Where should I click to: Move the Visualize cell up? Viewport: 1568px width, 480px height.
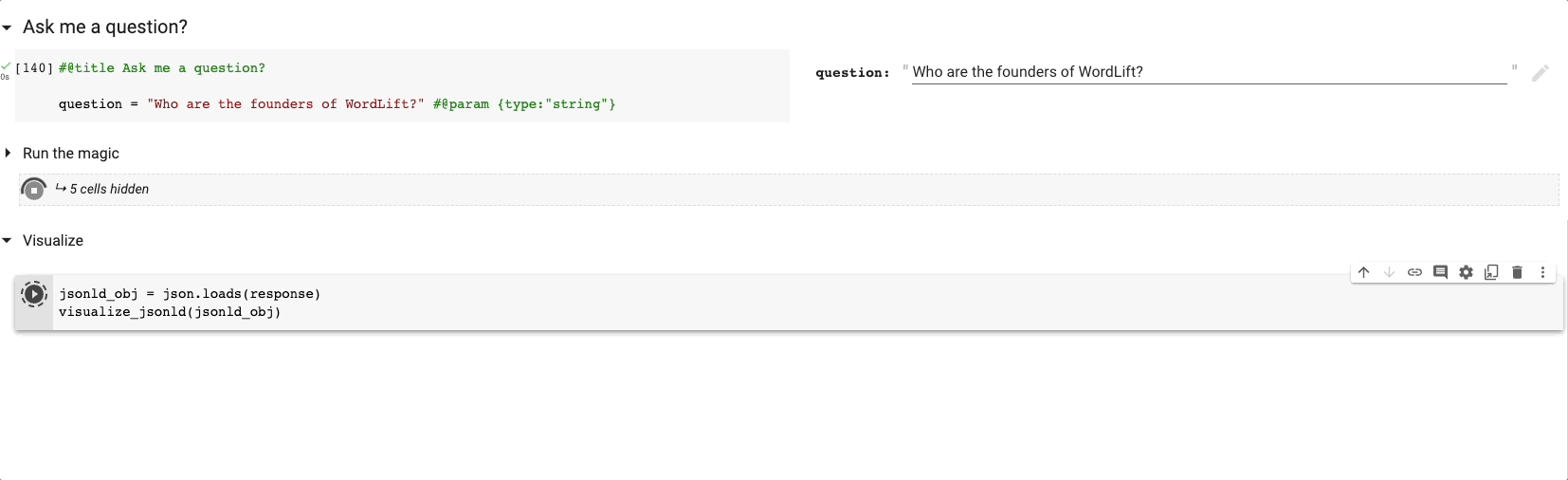(1363, 272)
